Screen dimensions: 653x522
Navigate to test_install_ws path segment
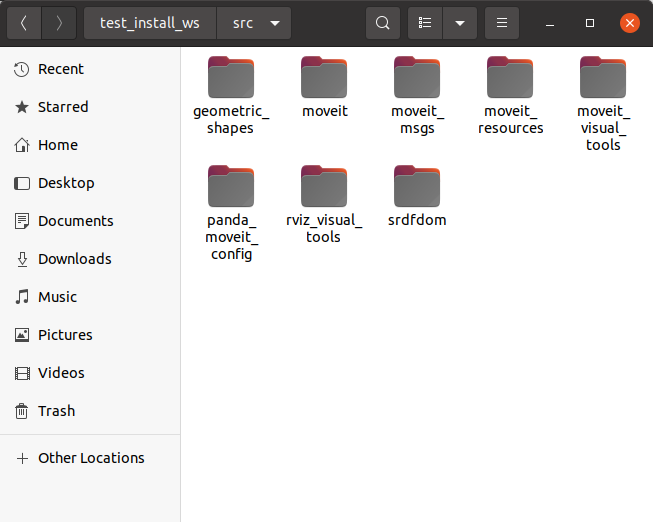(x=150, y=23)
